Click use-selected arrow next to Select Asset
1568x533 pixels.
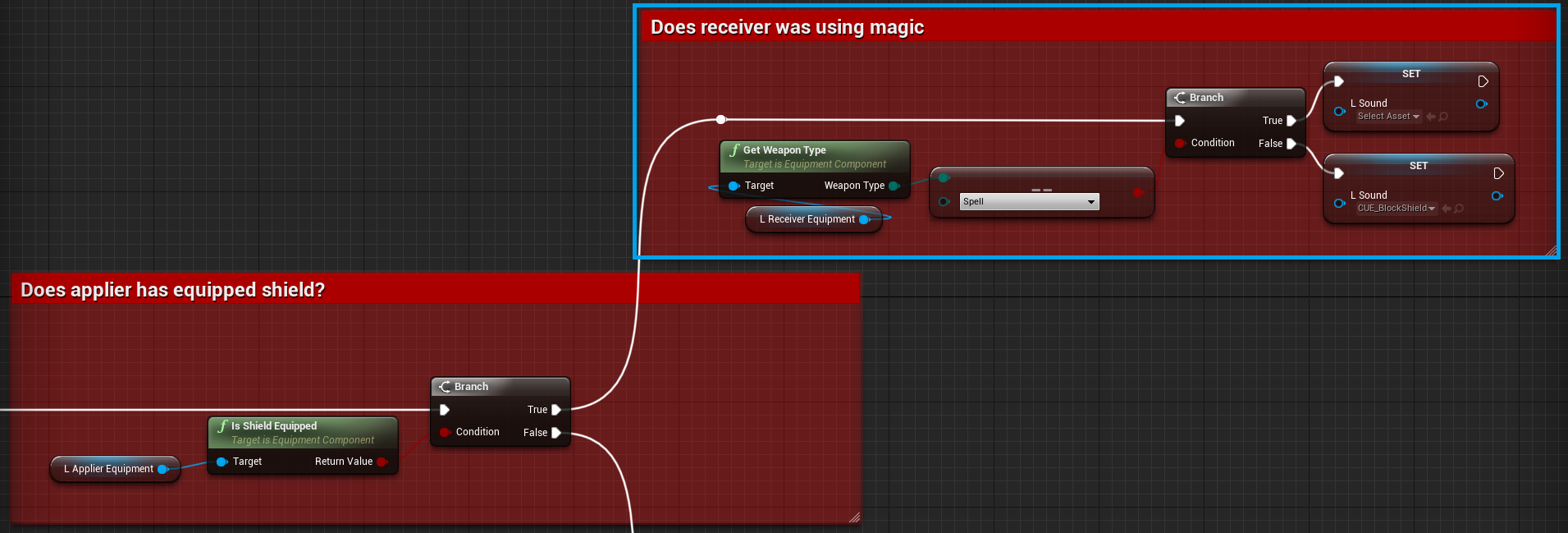(x=1431, y=117)
